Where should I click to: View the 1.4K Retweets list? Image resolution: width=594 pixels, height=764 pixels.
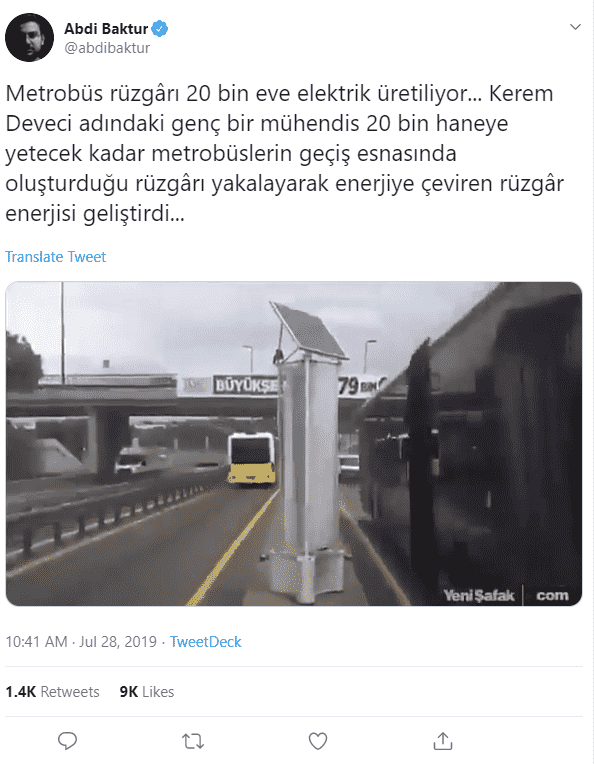[52, 691]
